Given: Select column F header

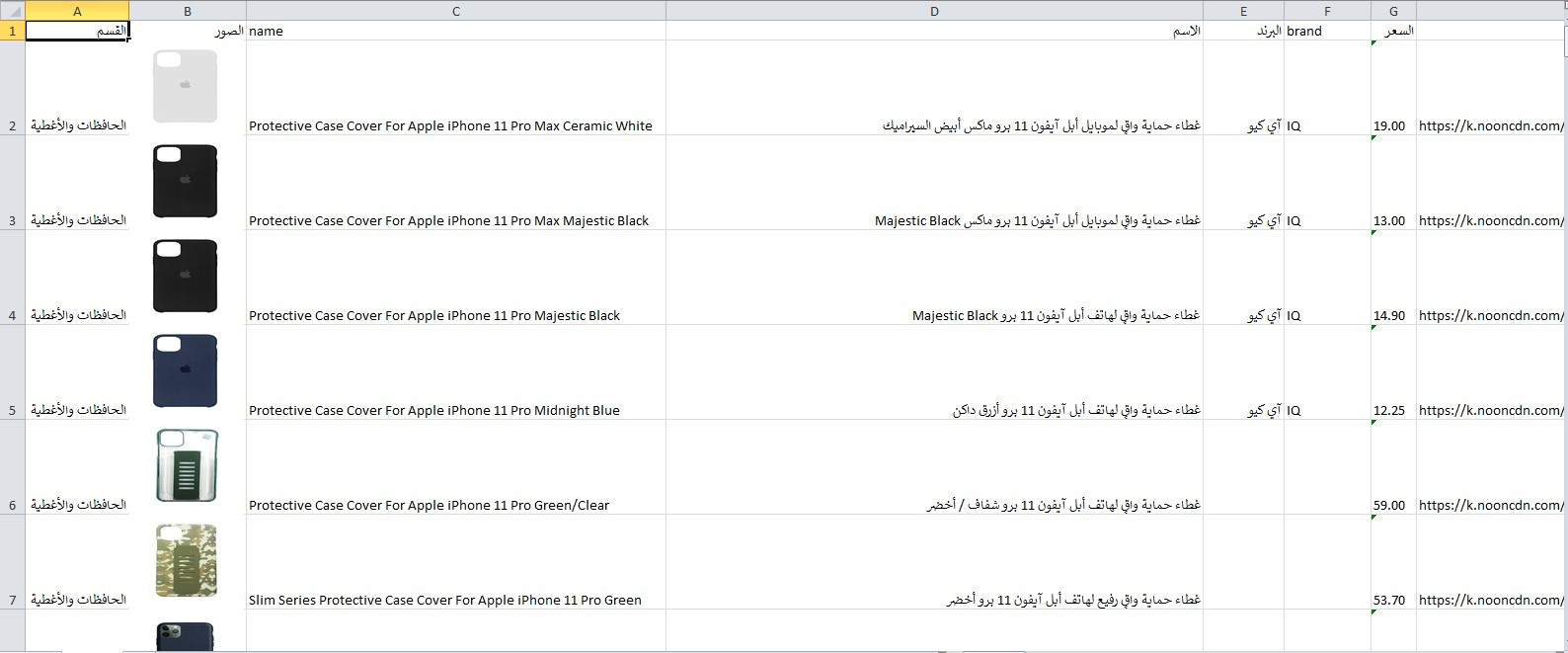Looking at the screenshot, I should (1327, 11).
